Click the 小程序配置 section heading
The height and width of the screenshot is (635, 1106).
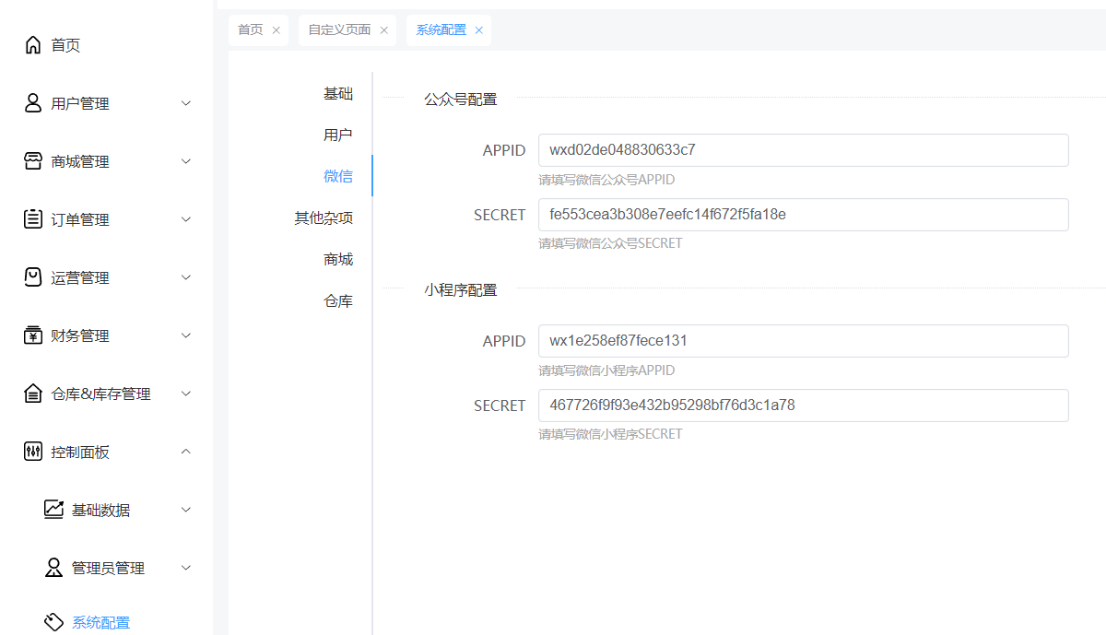coord(461,290)
